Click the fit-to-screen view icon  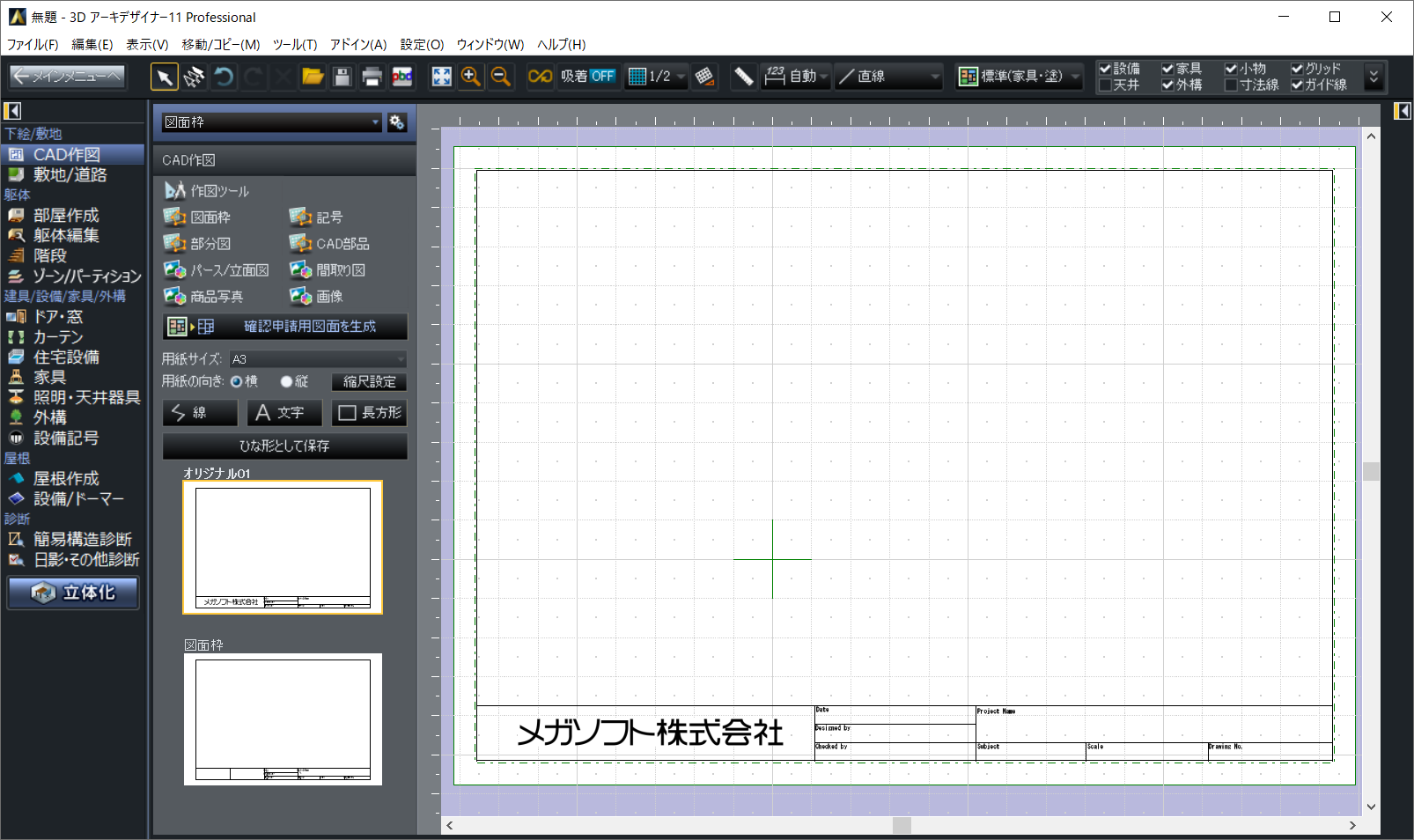(441, 77)
